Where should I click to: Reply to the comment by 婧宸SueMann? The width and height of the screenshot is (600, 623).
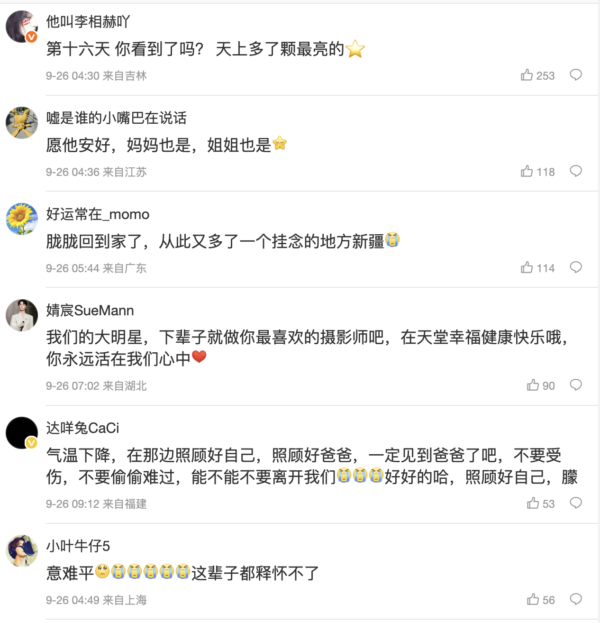click(576, 385)
